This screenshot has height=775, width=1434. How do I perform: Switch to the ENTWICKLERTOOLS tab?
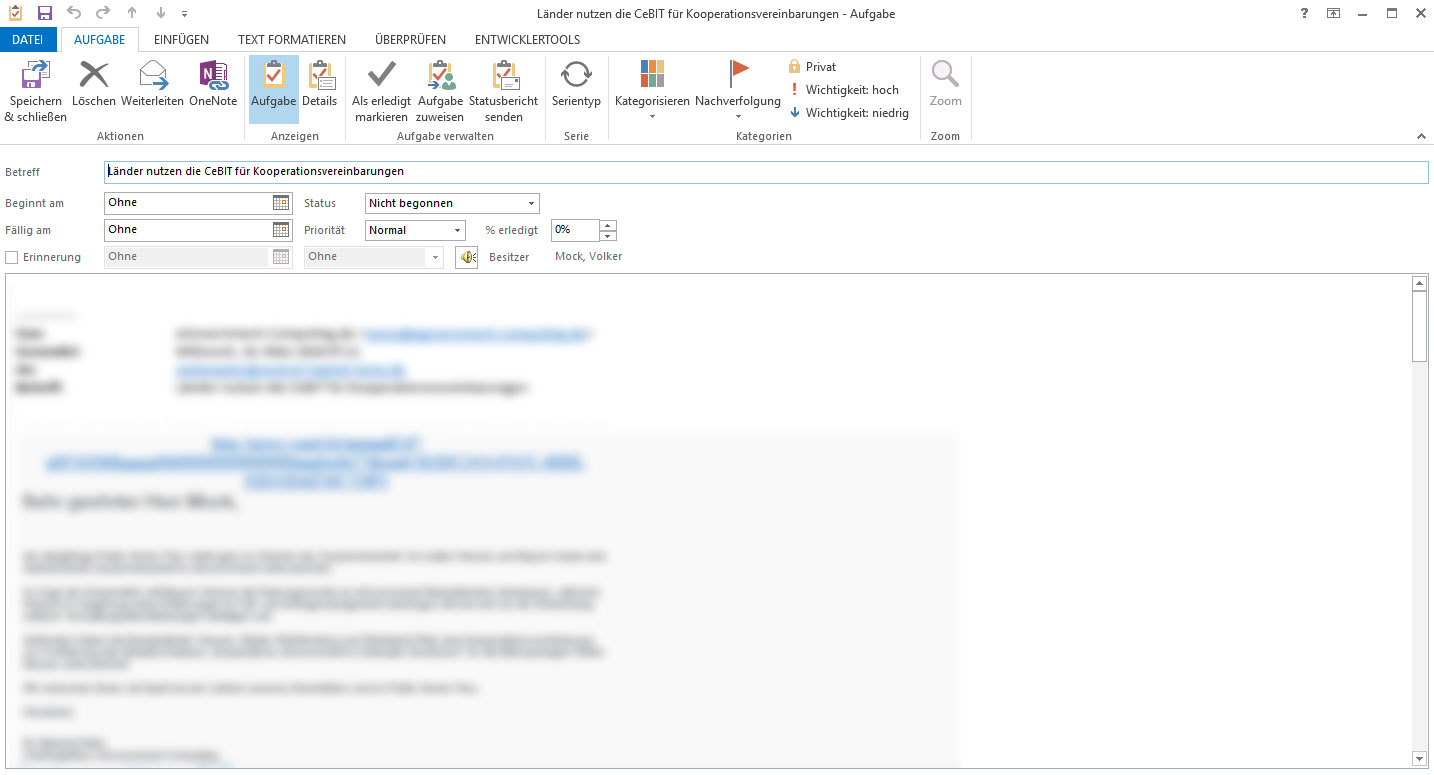click(527, 39)
